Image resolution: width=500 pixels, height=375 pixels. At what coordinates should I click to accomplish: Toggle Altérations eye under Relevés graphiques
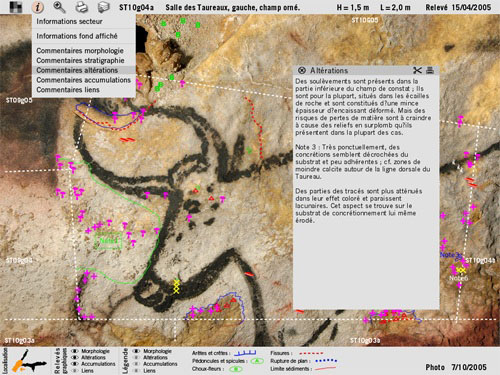(x=75, y=357)
